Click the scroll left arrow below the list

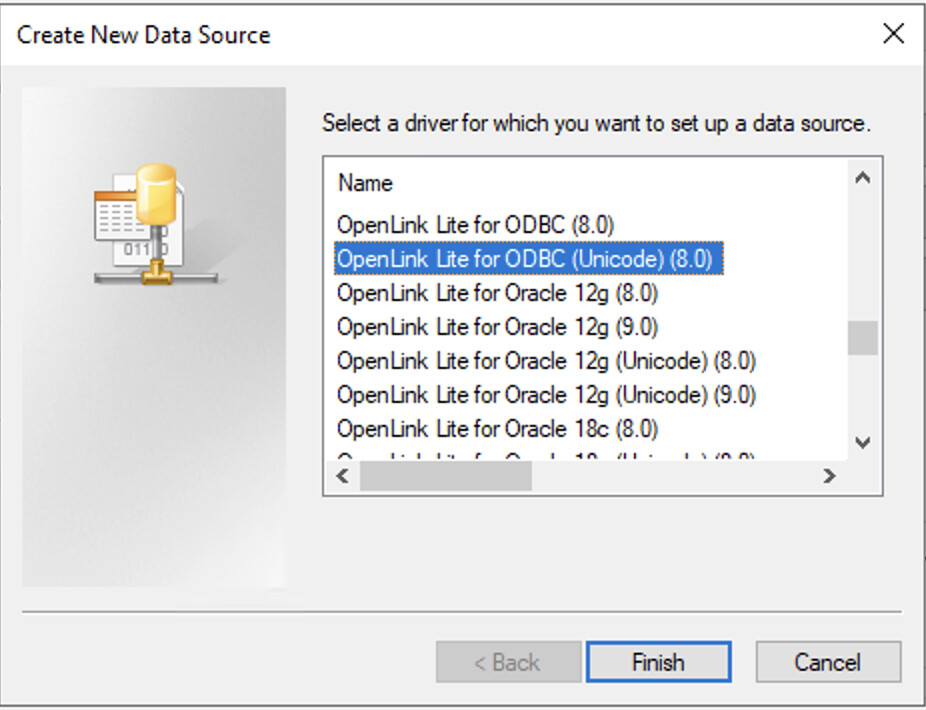341,477
